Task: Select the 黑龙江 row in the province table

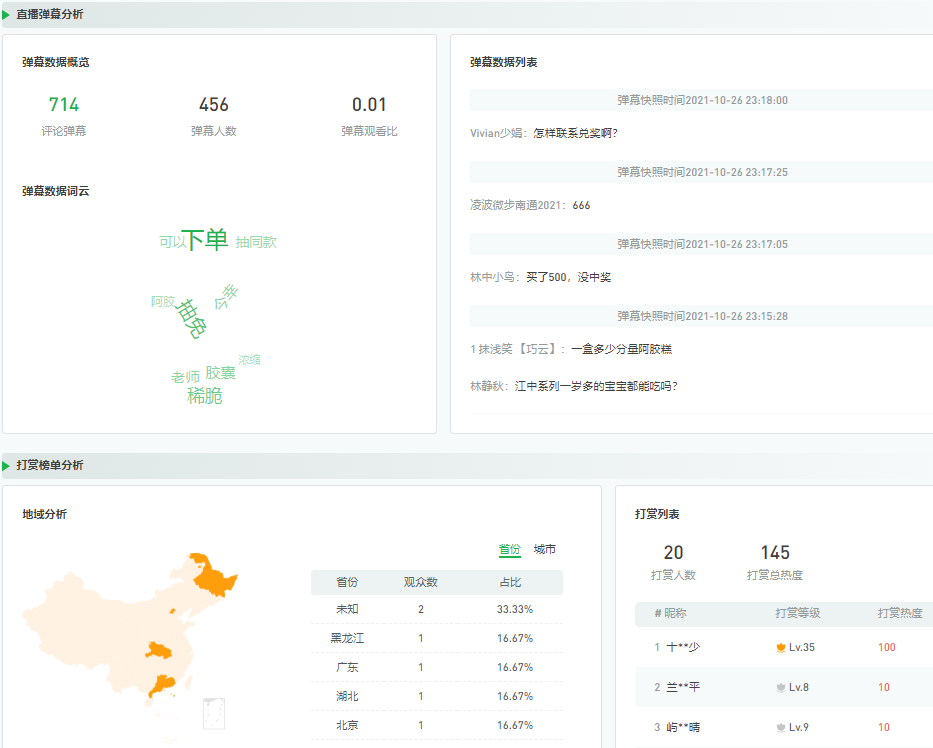Action: tap(436, 637)
